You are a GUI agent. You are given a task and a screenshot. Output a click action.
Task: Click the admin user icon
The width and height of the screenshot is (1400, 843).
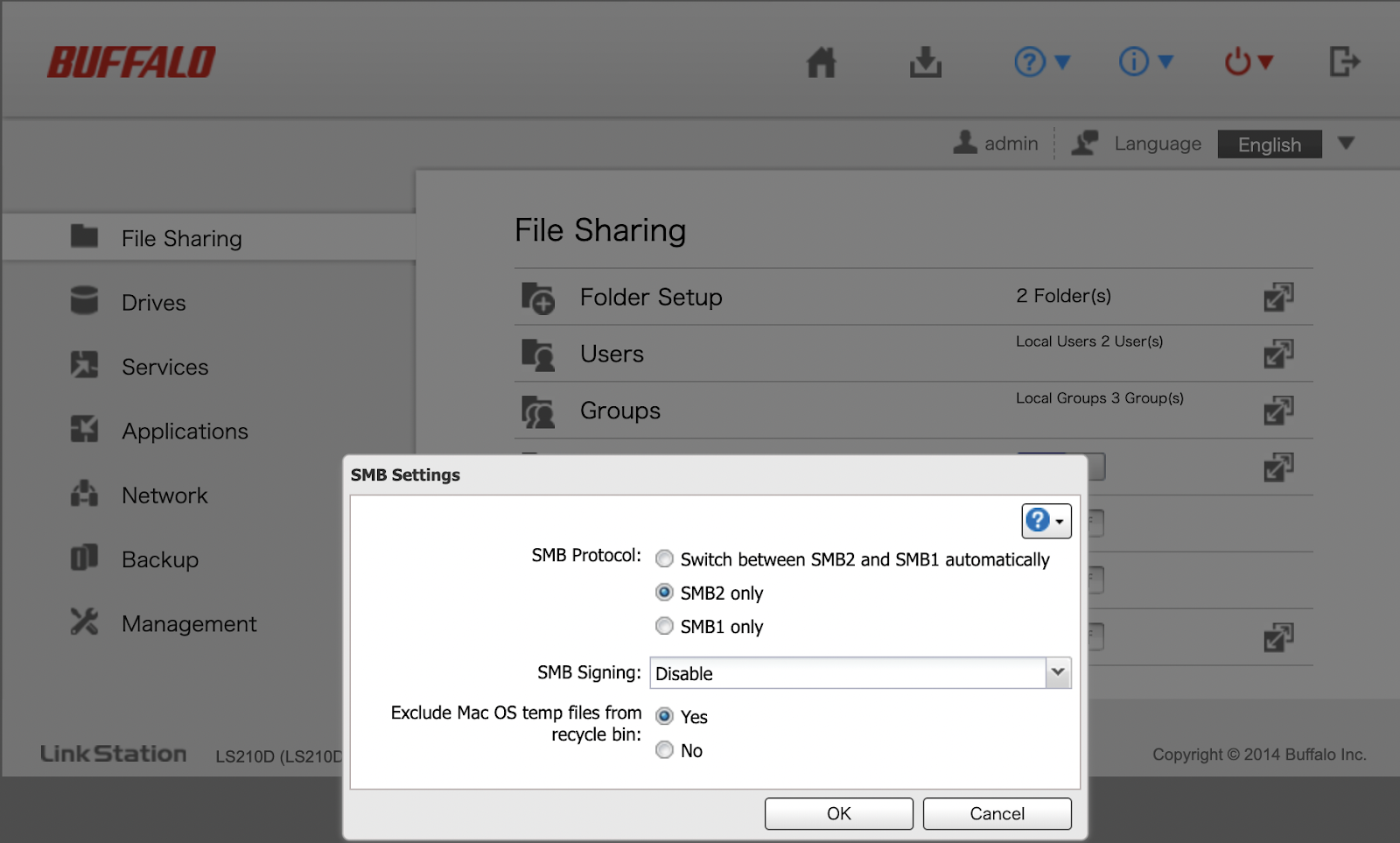[965, 143]
